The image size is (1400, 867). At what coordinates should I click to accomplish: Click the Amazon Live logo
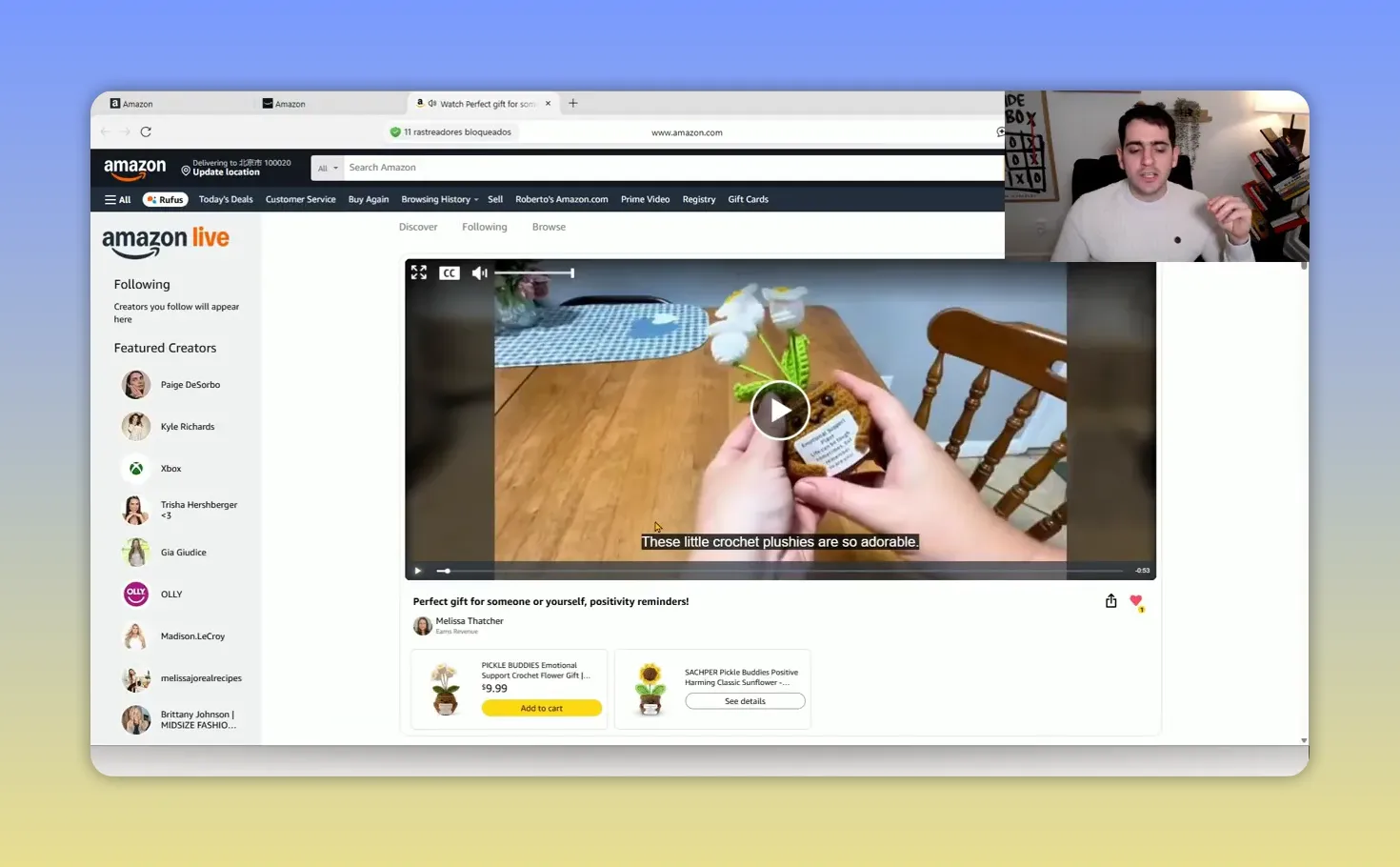pyautogui.click(x=166, y=242)
